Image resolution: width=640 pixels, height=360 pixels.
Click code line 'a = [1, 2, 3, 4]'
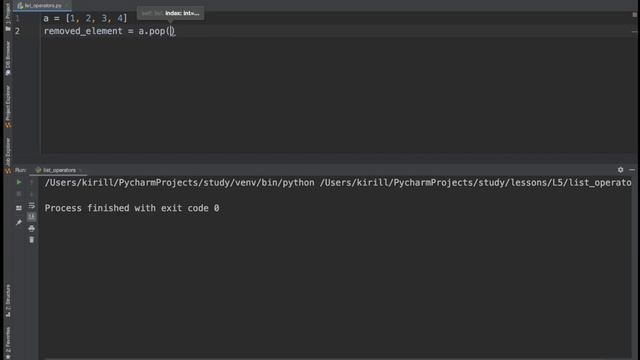point(85,18)
